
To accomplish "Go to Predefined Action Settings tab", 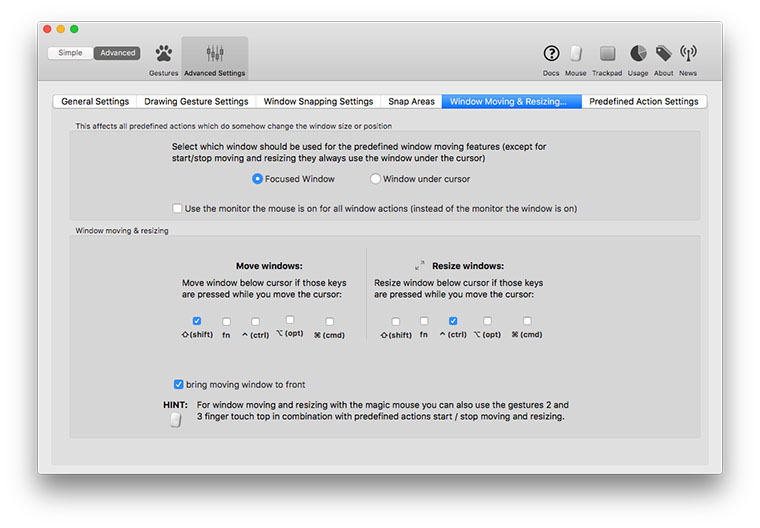I will pos(644,101).
